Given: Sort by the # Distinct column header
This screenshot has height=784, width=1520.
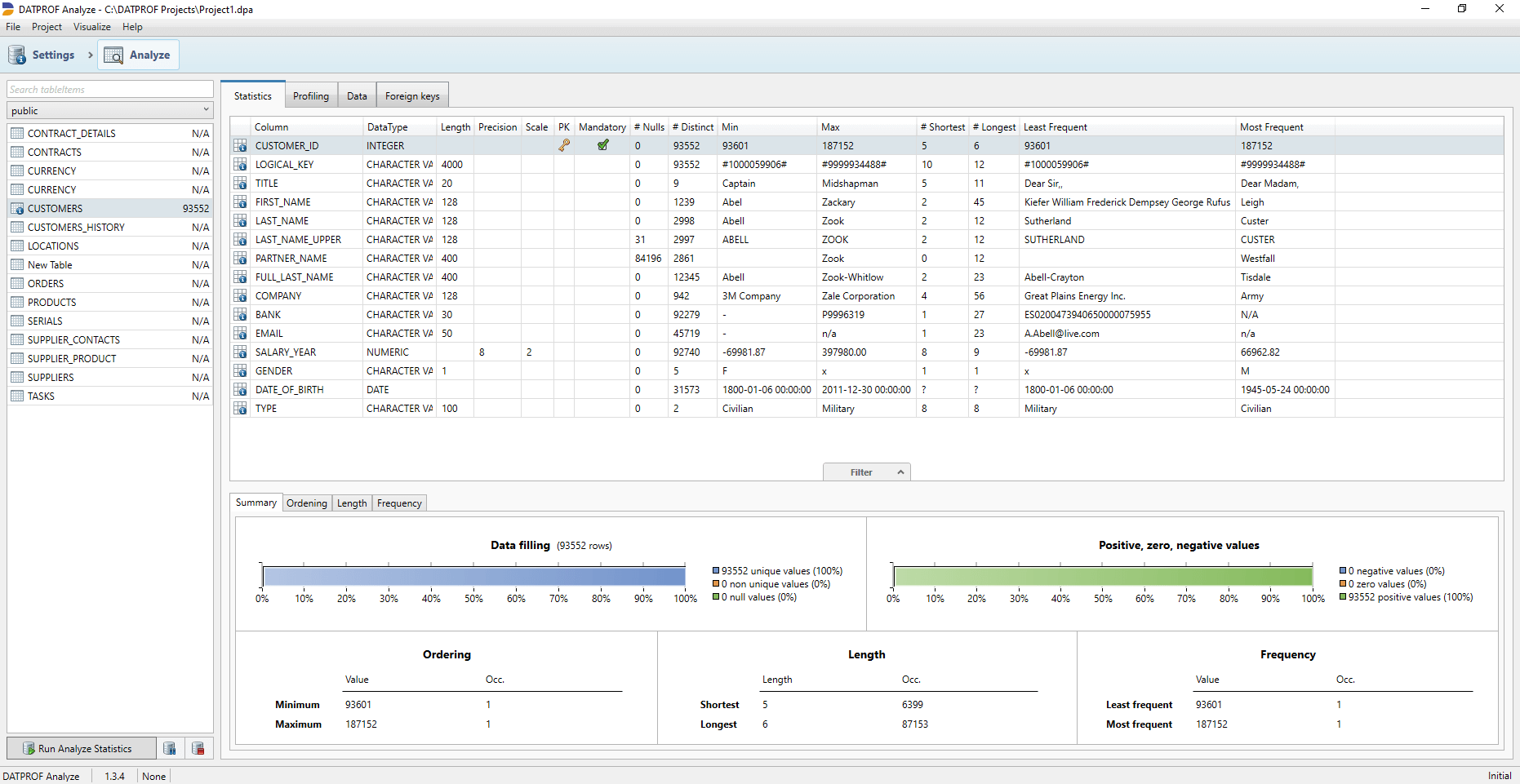Looking at the screenshot, I should [x=693, y=127].
